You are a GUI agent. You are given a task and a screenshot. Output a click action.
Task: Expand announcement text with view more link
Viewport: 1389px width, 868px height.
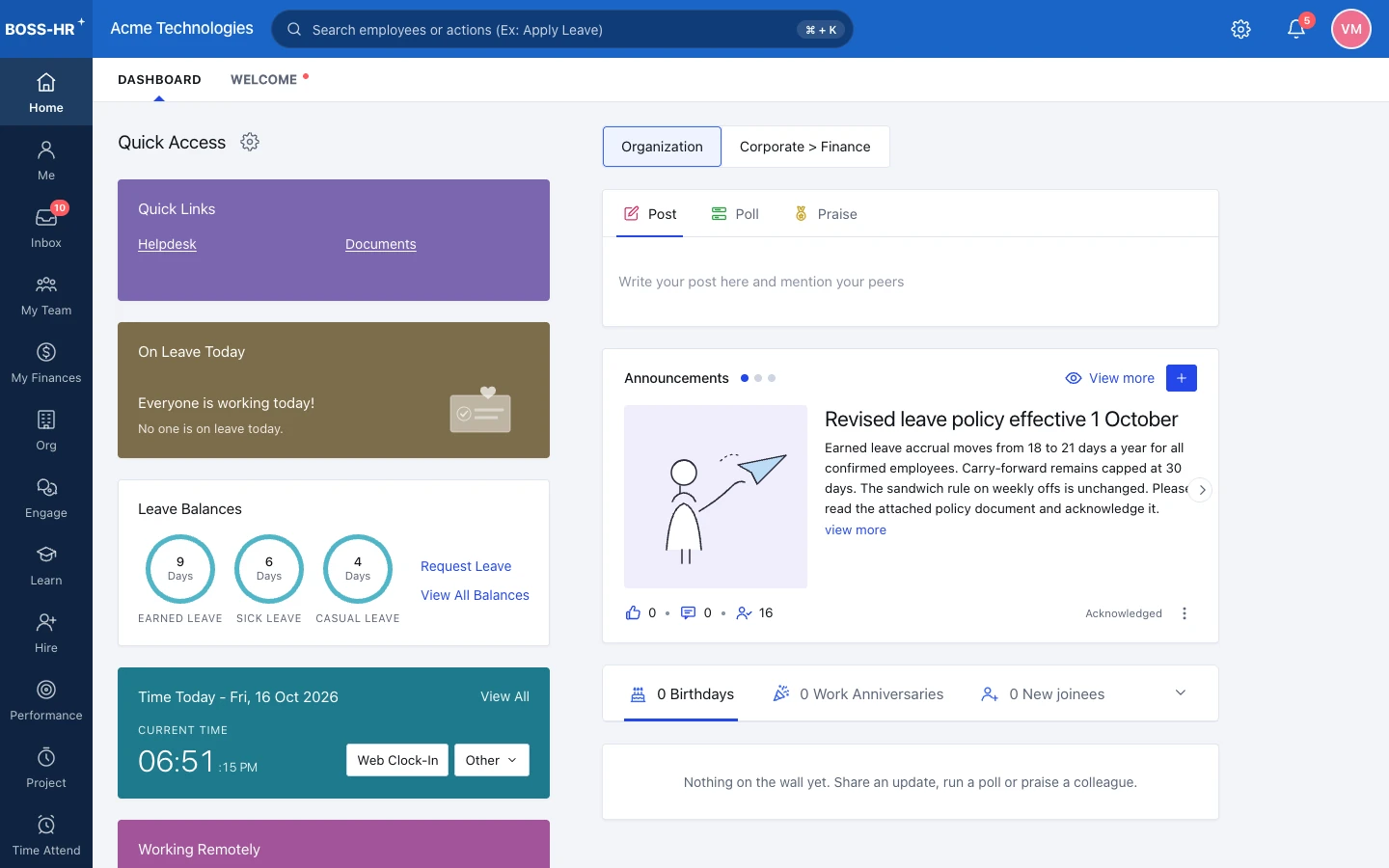[x=856, y=529]
